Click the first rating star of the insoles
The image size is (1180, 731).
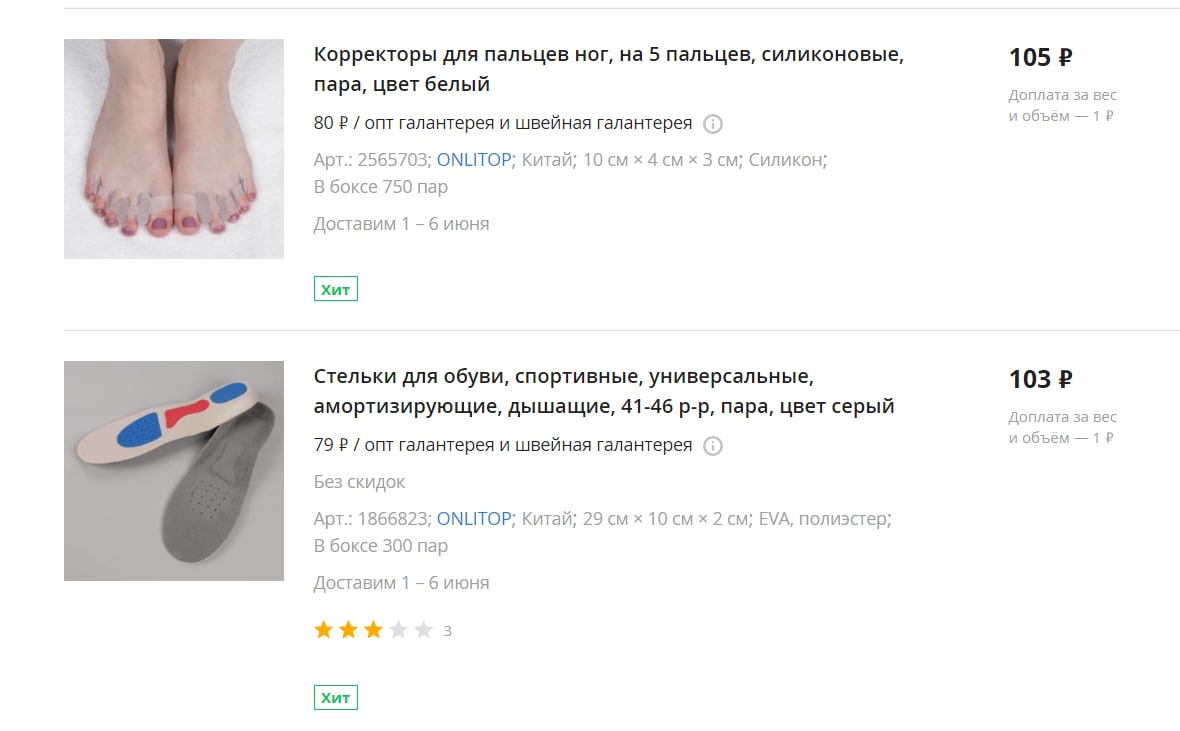(324, 629)
